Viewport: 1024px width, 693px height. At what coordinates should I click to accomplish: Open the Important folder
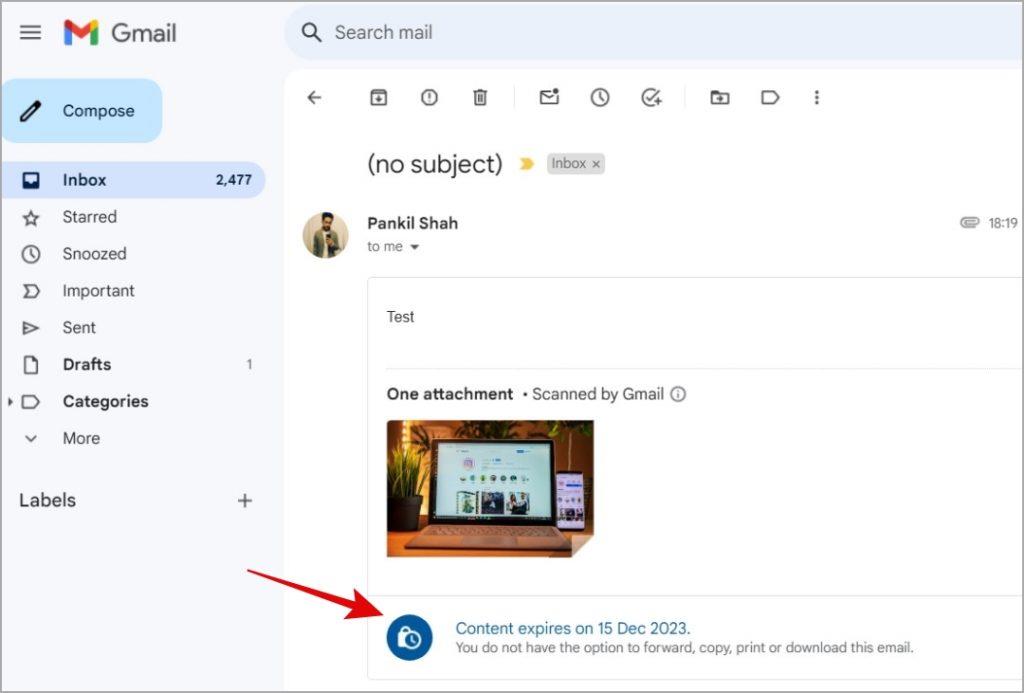pyautogui.click(x=133, y=291)
